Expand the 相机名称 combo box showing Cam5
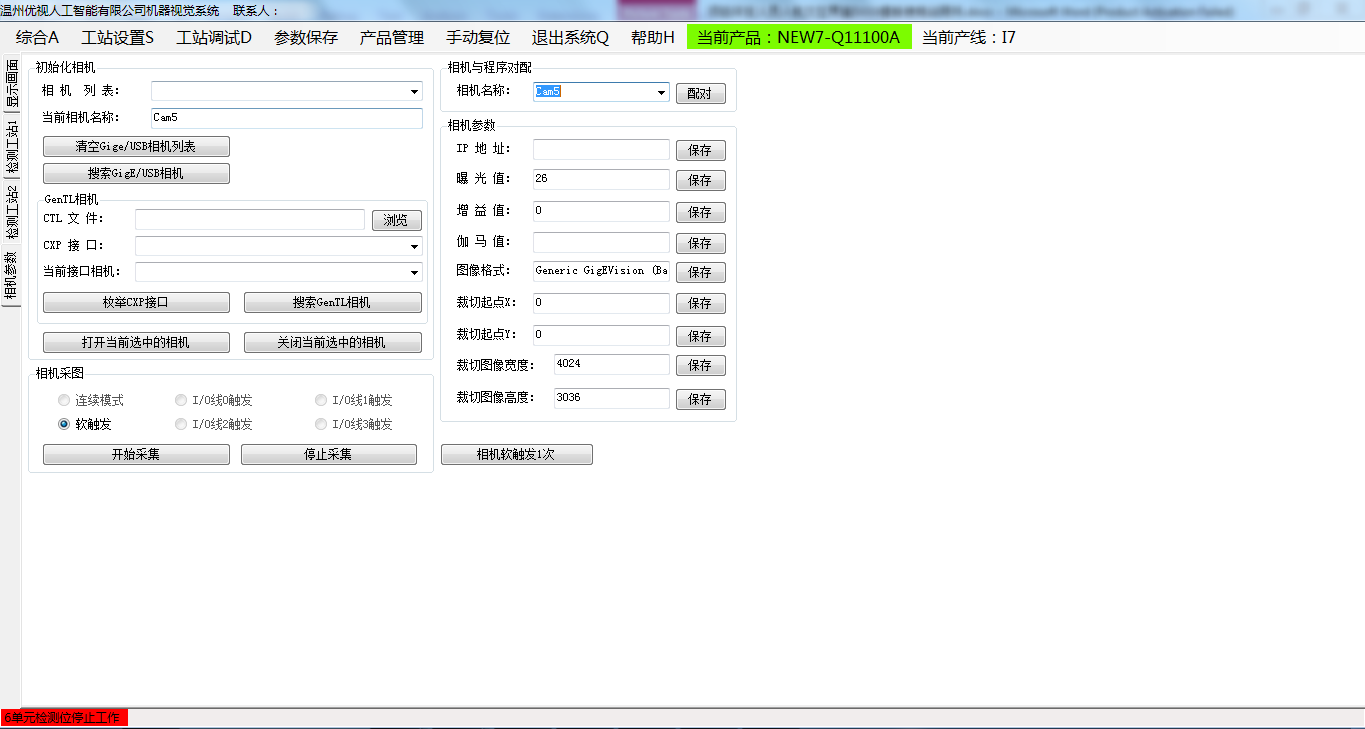 (x=661, y=93)
